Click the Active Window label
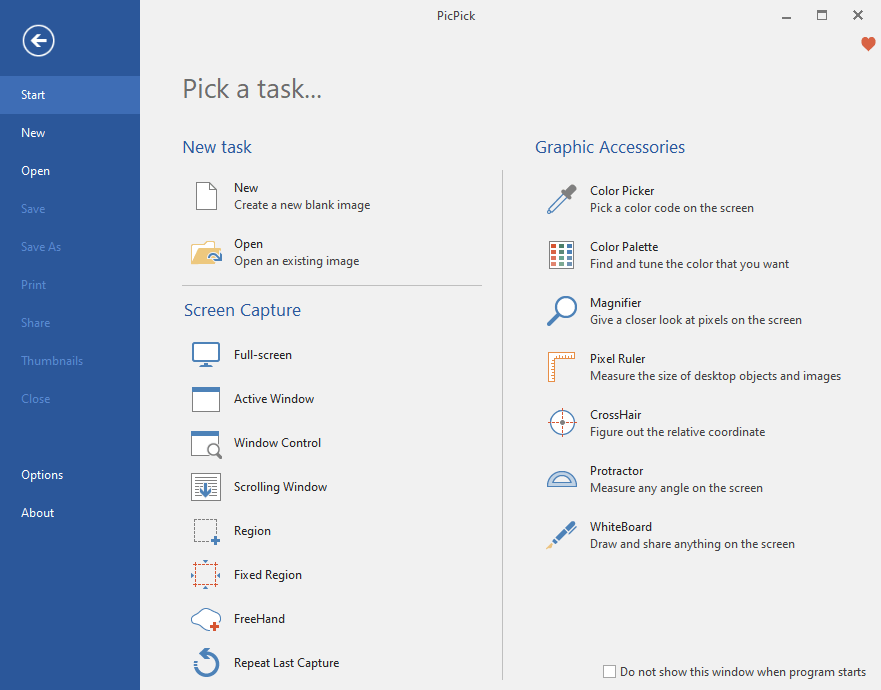The height and width of the screenshot is (690, 881). point(274,399)
